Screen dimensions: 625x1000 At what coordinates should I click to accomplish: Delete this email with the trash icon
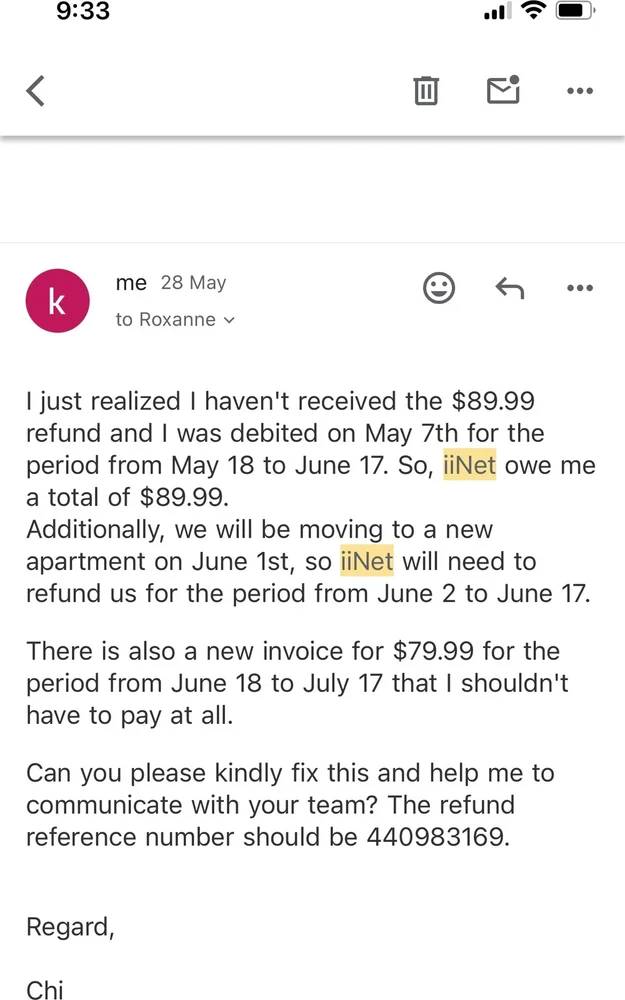pyautogui.click(x=426, y=90)
